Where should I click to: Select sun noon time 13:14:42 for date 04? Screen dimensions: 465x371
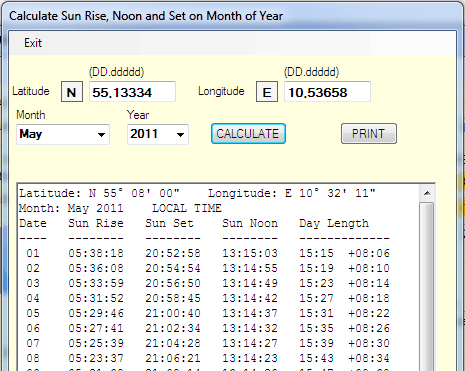tap(250, 298)
